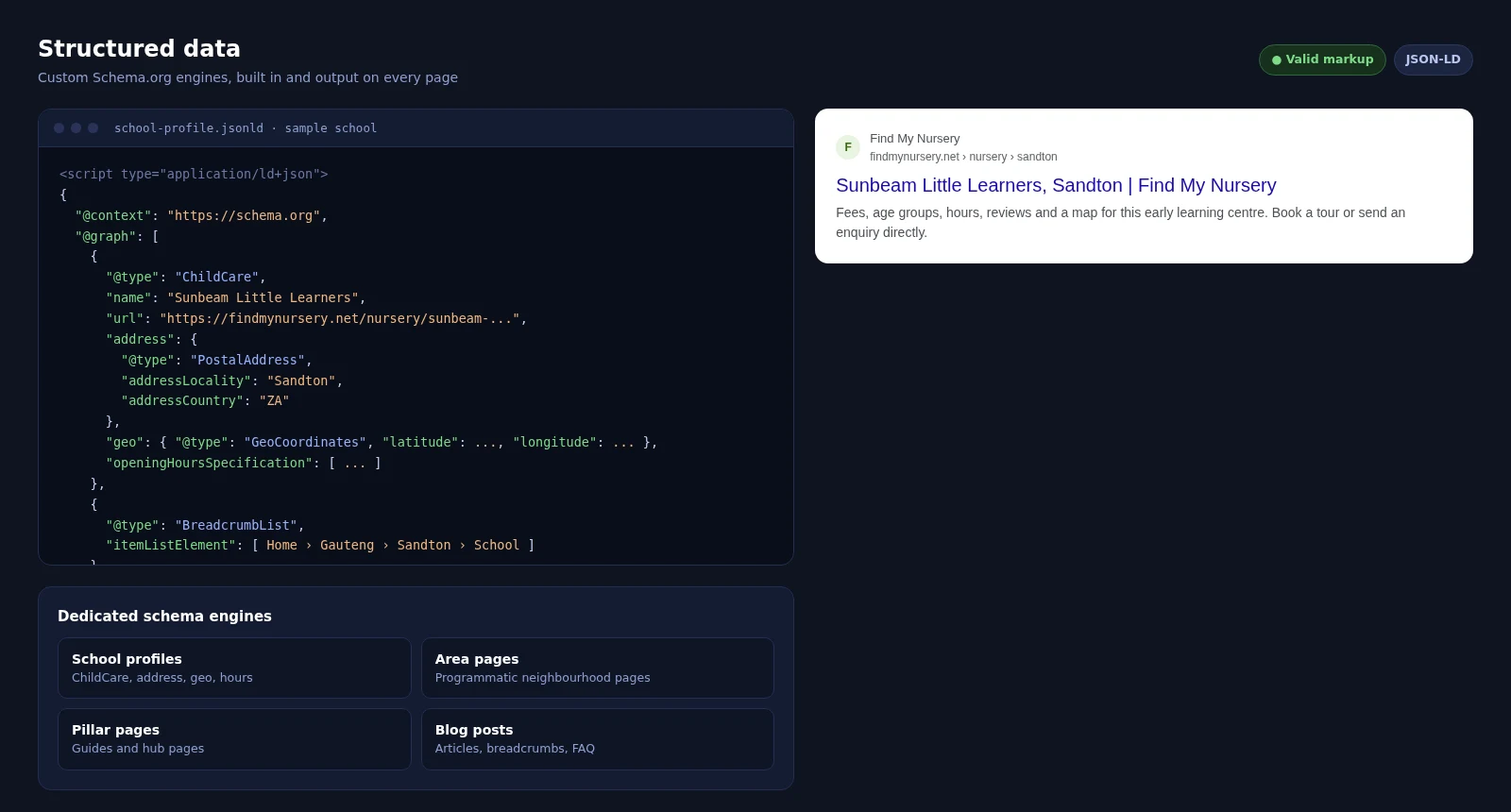This screenshot has height=812, width=1511.
Task: Click the school-profile.jsonld file name
Action: [x=189, y=128]
